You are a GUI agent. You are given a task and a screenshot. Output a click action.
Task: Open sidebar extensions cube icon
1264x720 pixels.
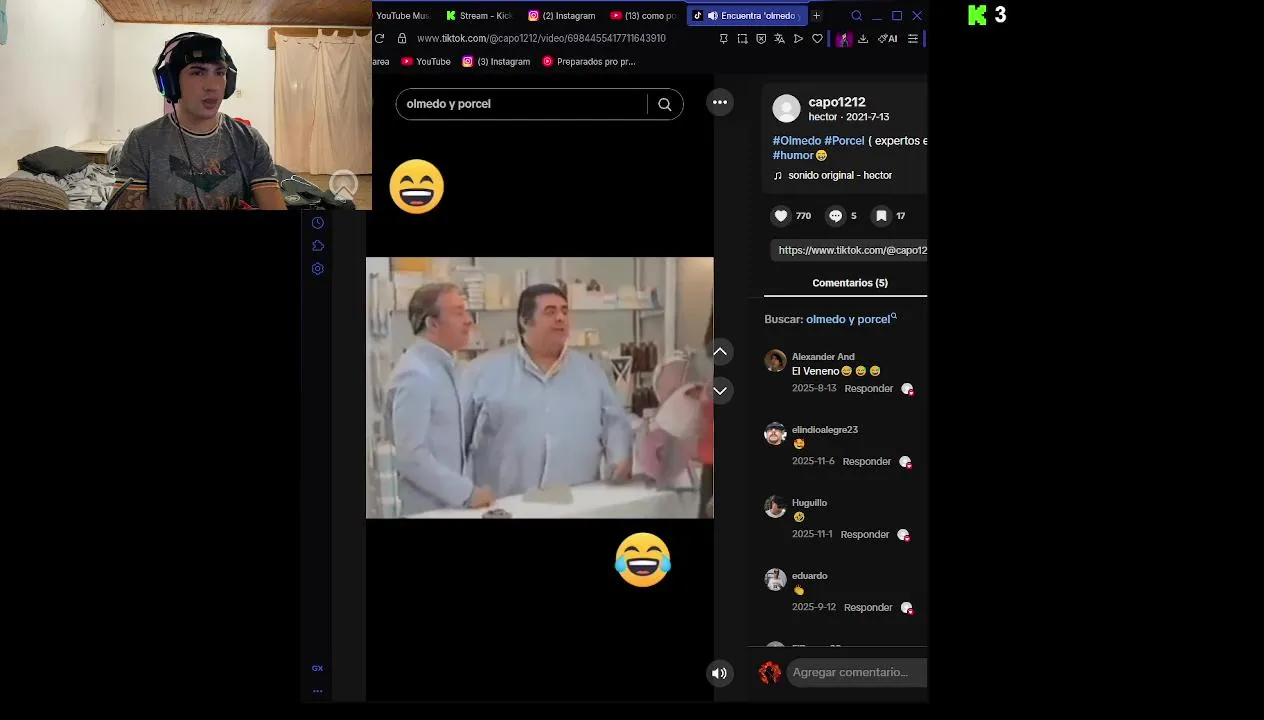pyautogui.click(x=318, y=246)
